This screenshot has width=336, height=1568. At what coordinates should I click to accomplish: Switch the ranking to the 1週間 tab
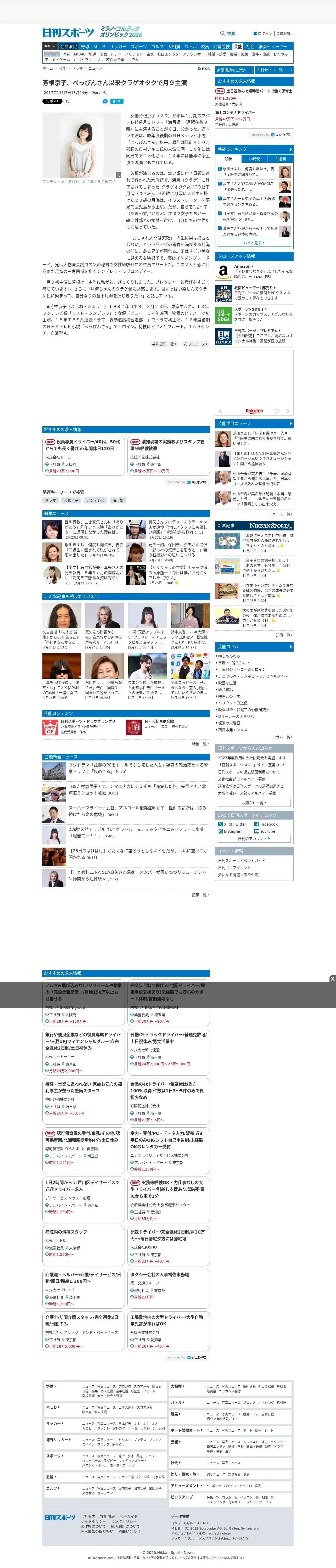(280, 159)
